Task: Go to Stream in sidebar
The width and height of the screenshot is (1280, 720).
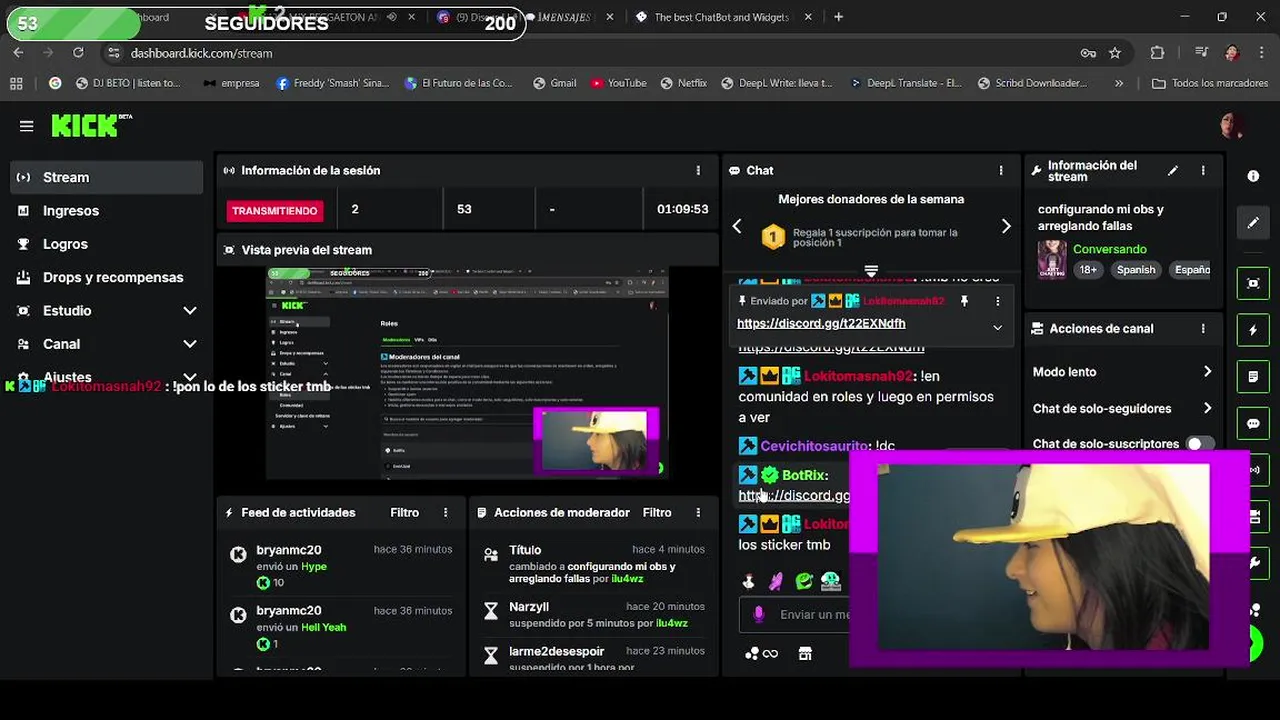Action: click(x=107, y=177)
